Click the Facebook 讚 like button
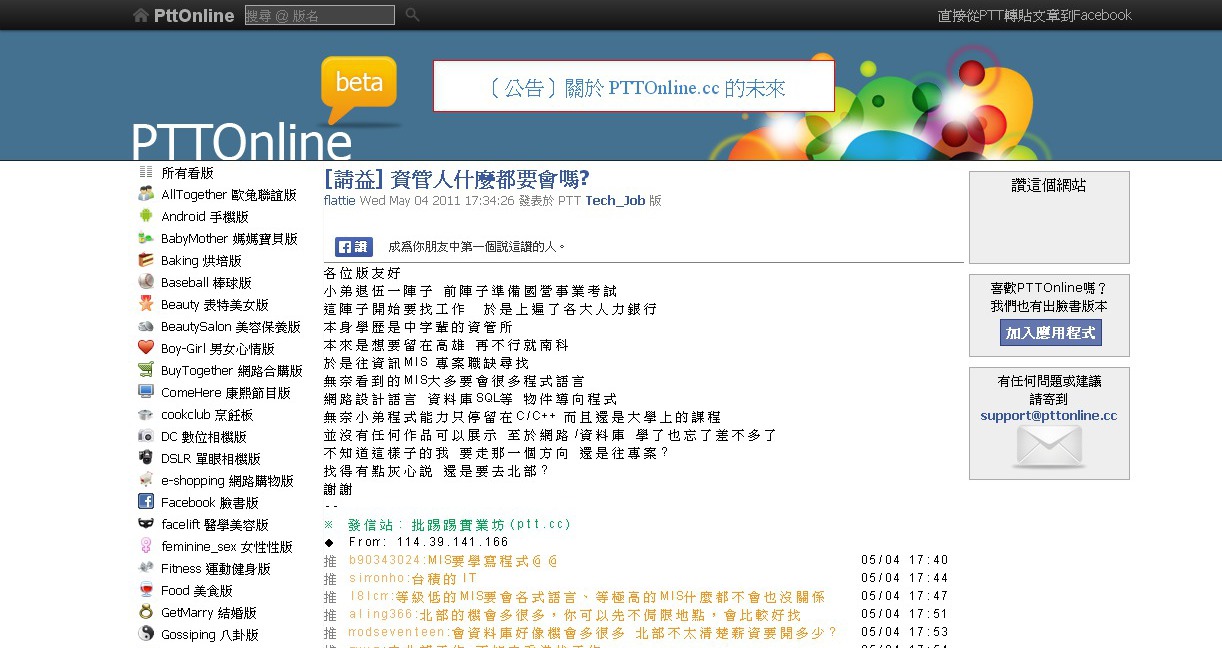Screen dimensions: 1222x648 tap(353, 247)
